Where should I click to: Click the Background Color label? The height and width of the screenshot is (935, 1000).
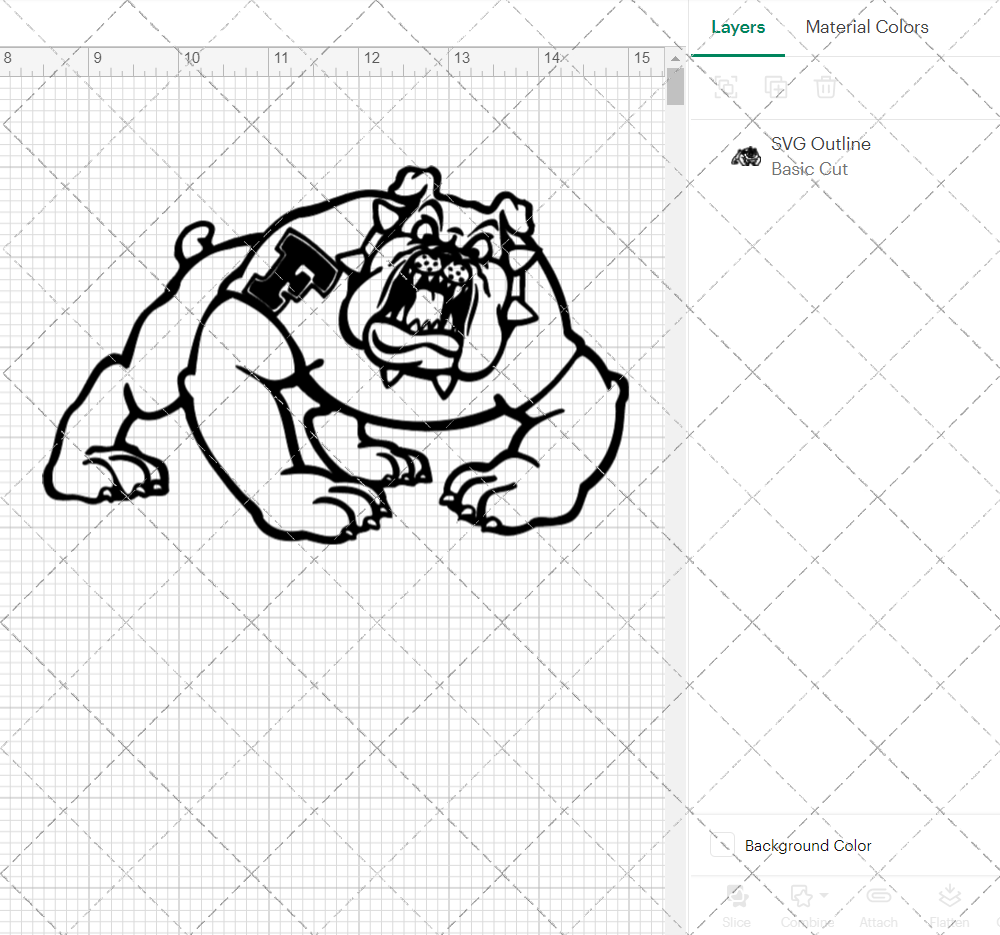[x=808, y=846]
